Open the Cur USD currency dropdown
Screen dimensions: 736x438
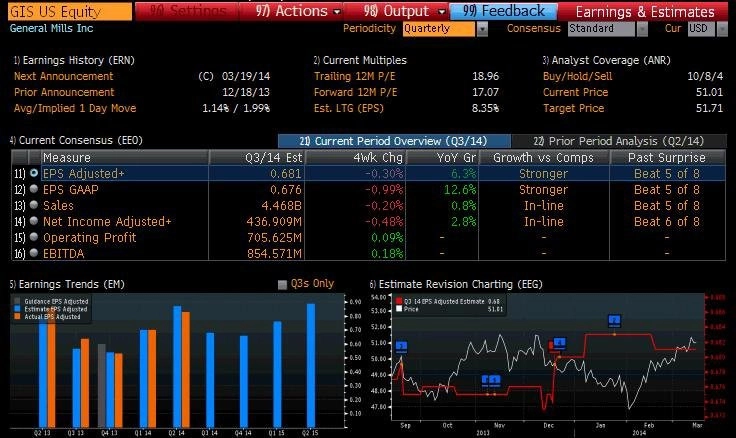[707, 29]
